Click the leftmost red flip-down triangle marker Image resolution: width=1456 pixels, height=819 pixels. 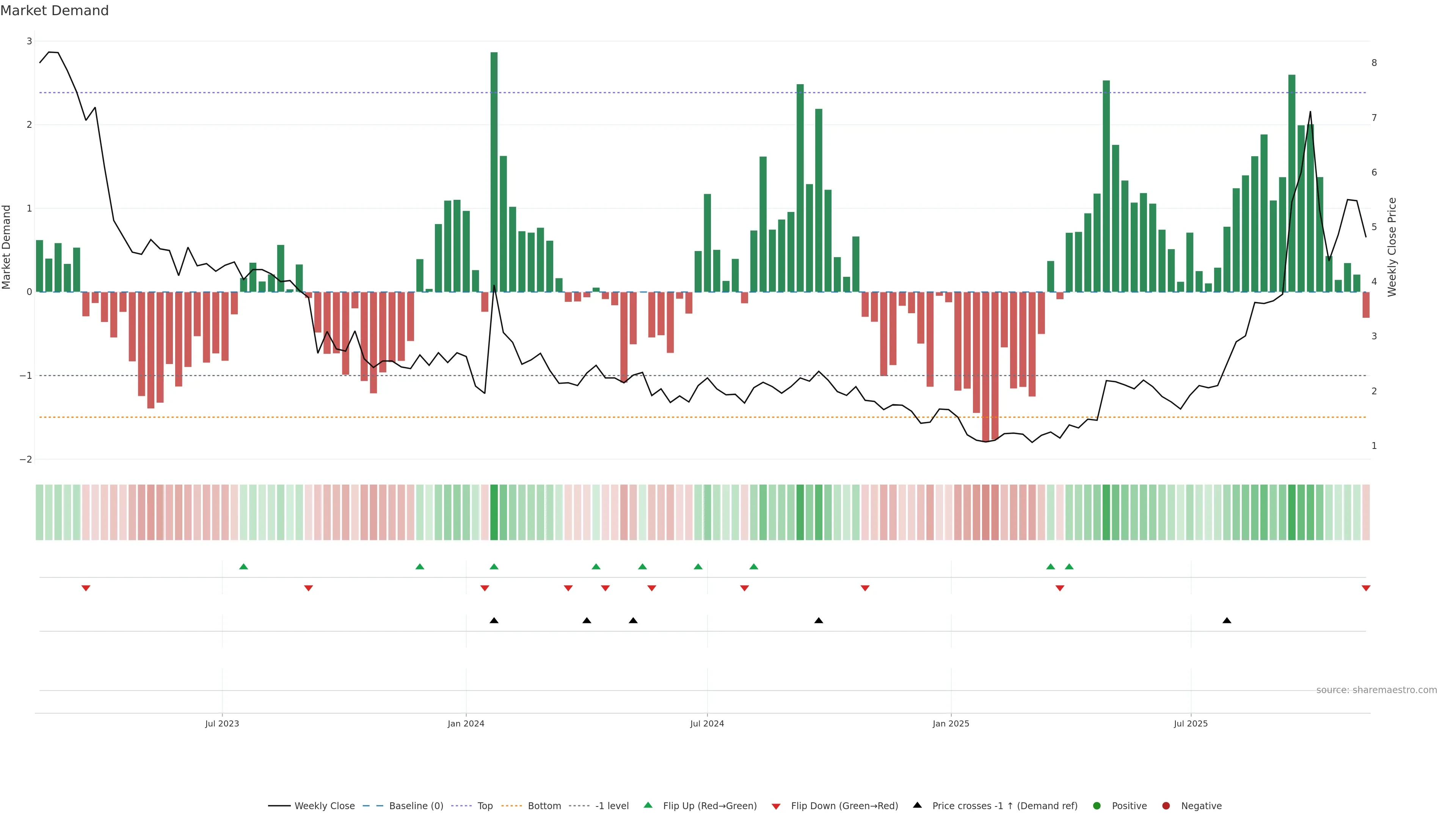tap(86, 588)
